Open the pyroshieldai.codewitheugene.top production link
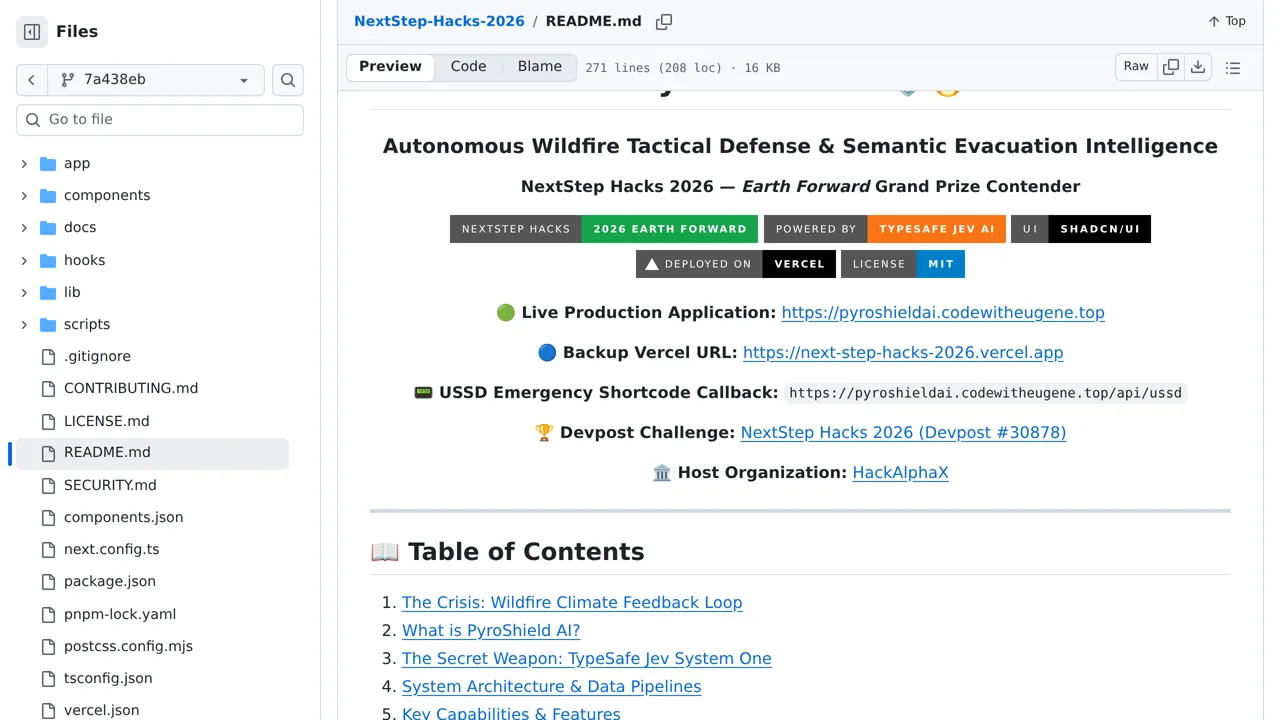1280x720 pixels. tap(943, 312)
